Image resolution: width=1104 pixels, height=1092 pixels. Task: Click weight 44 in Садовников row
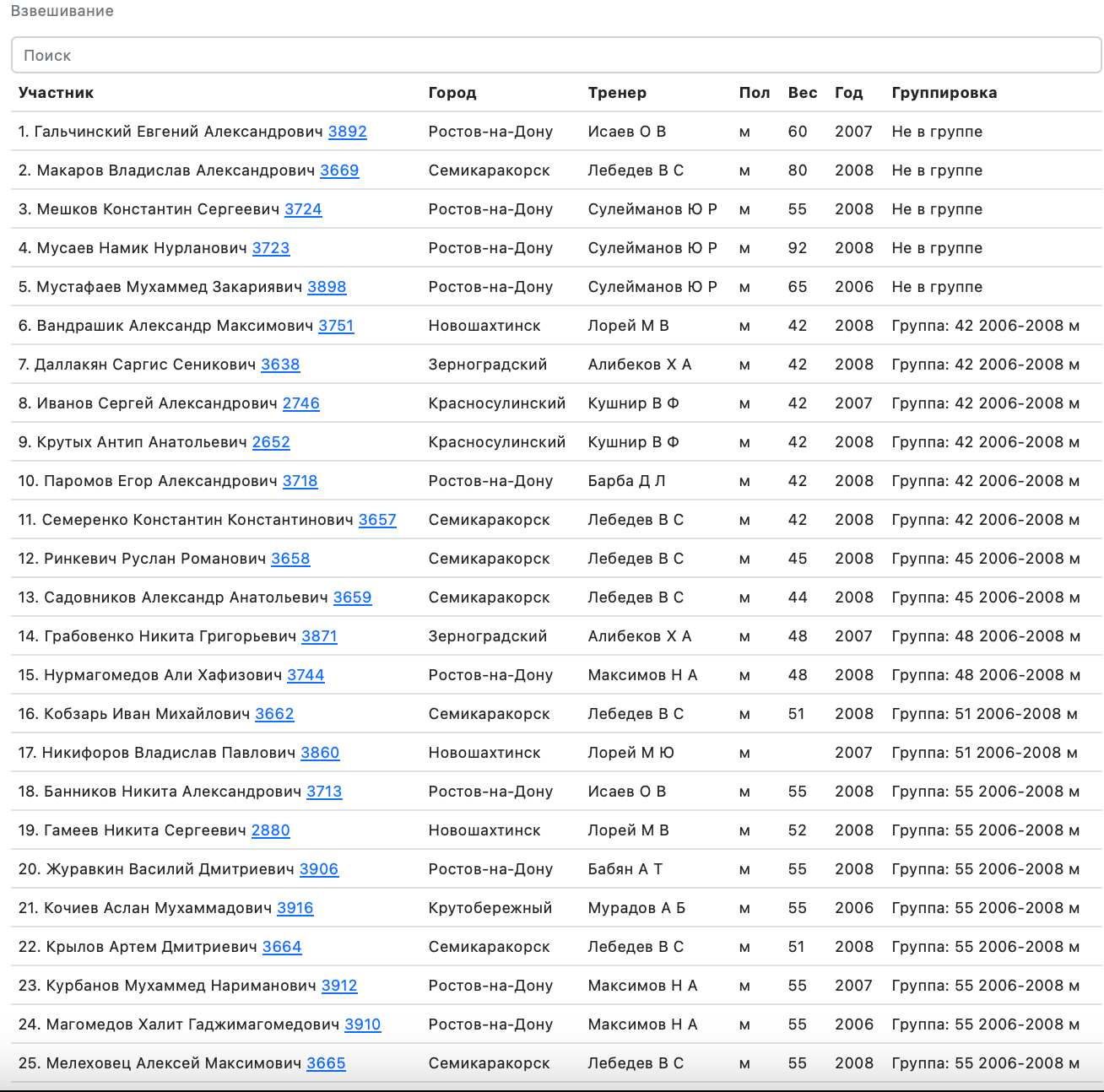(x=798, y=597)
